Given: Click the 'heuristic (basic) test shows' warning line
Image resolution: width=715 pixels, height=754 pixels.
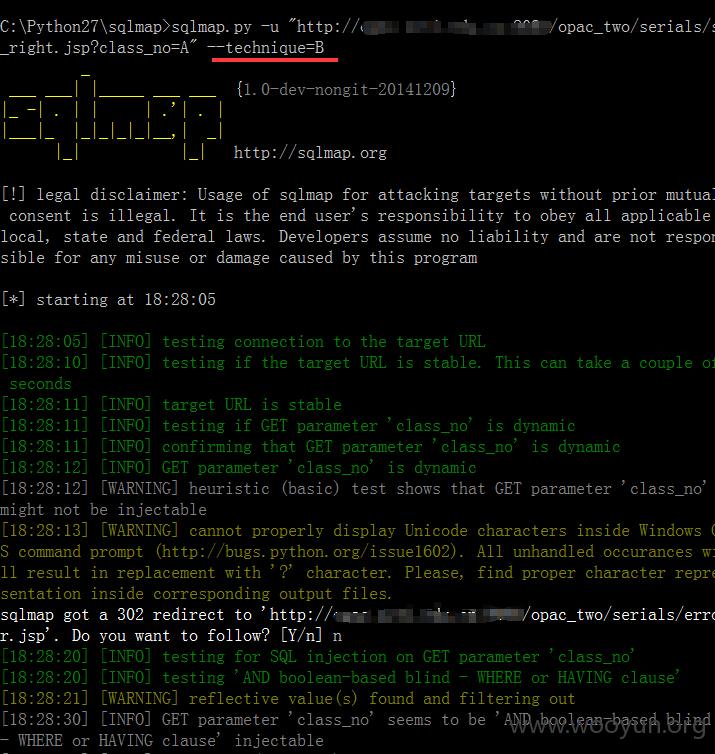Looking at the screenshot, I should click(x=354, y=489).
